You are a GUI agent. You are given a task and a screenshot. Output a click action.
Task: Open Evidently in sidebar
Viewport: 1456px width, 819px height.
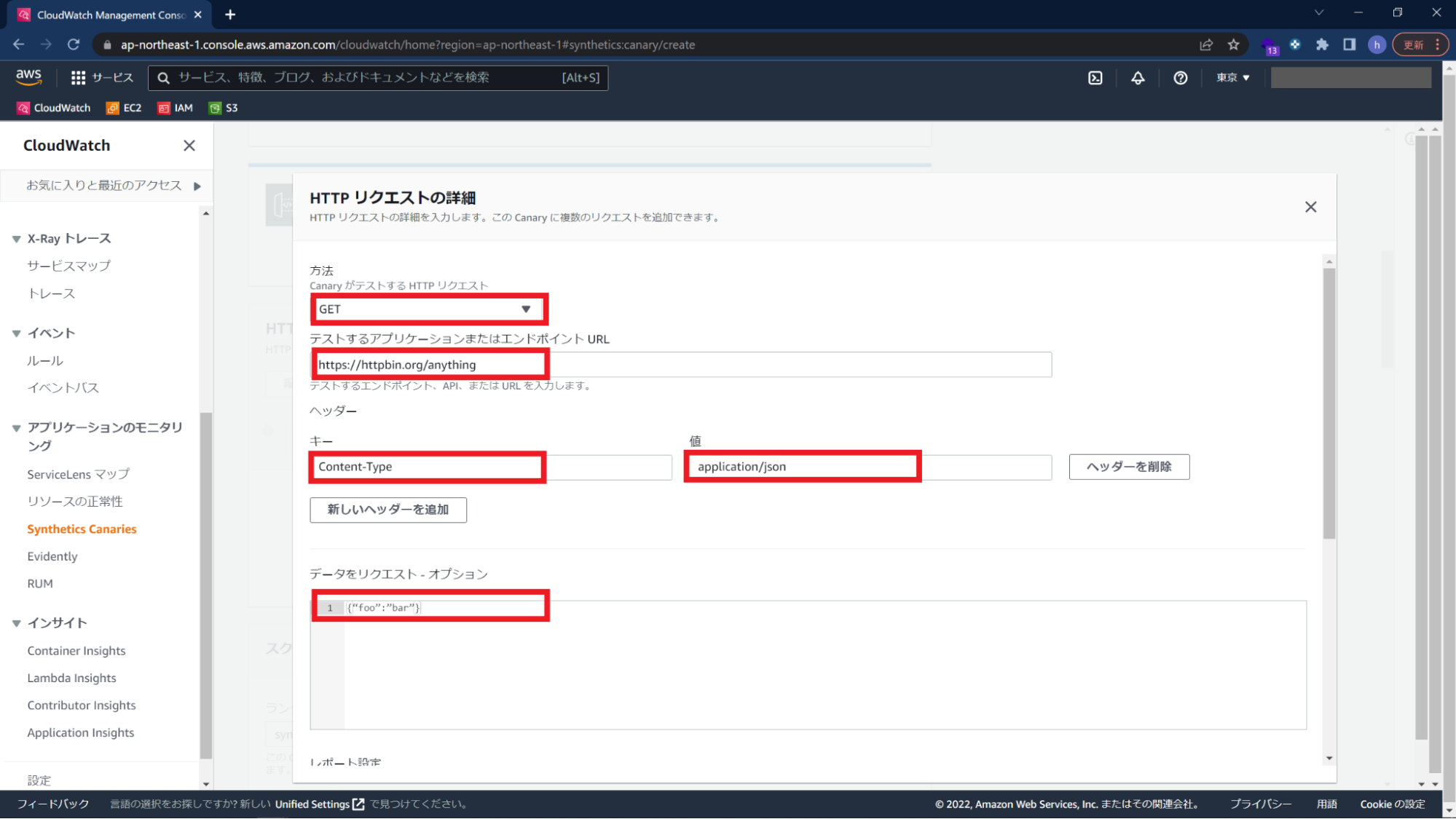pos(52,557)
